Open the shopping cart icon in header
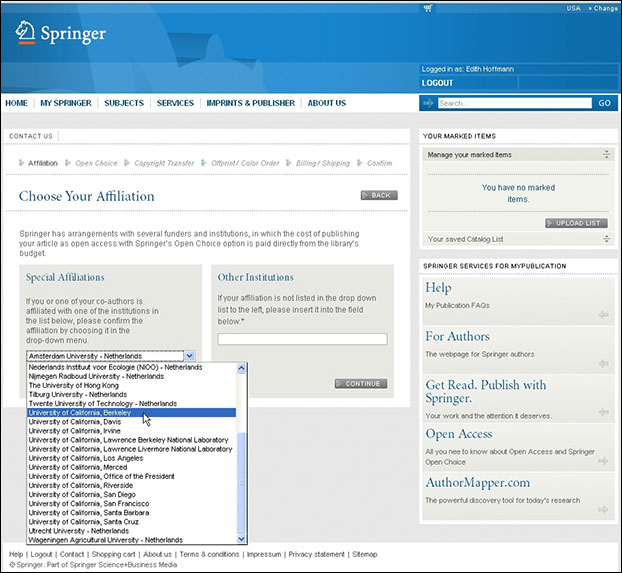The height and width of the screenshot is (573, 622). [428, 8]
